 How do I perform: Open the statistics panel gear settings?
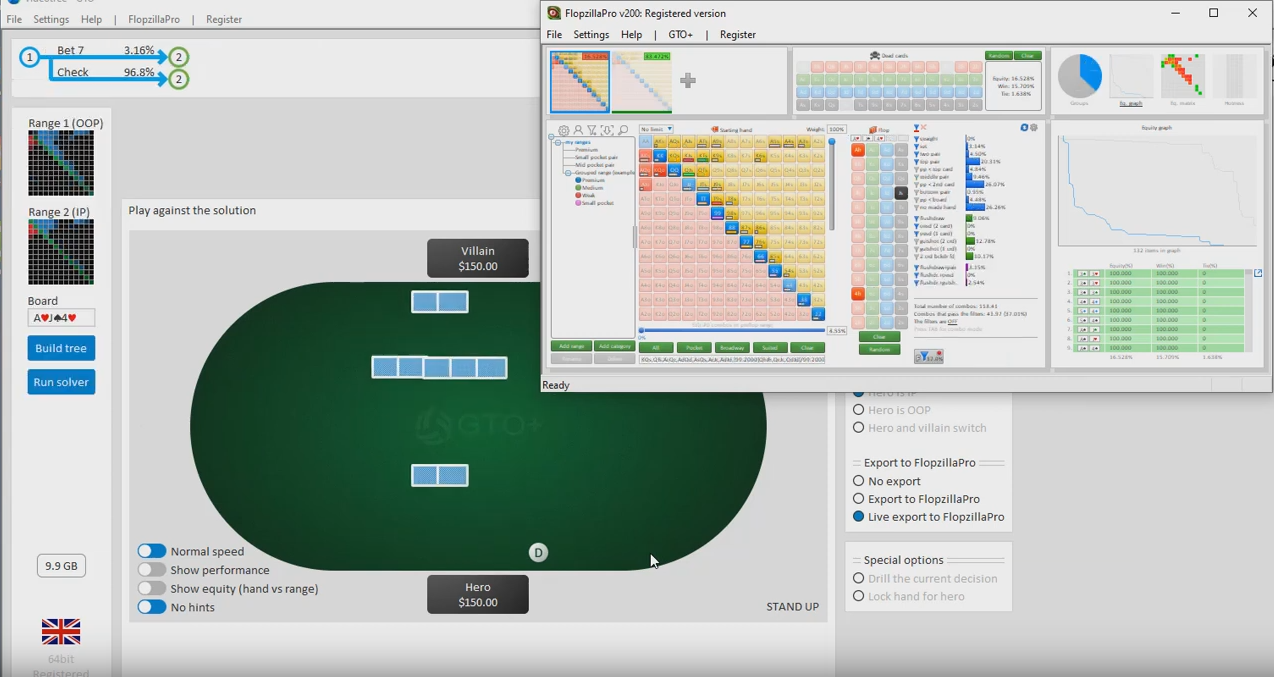(x=1033, y=128)
